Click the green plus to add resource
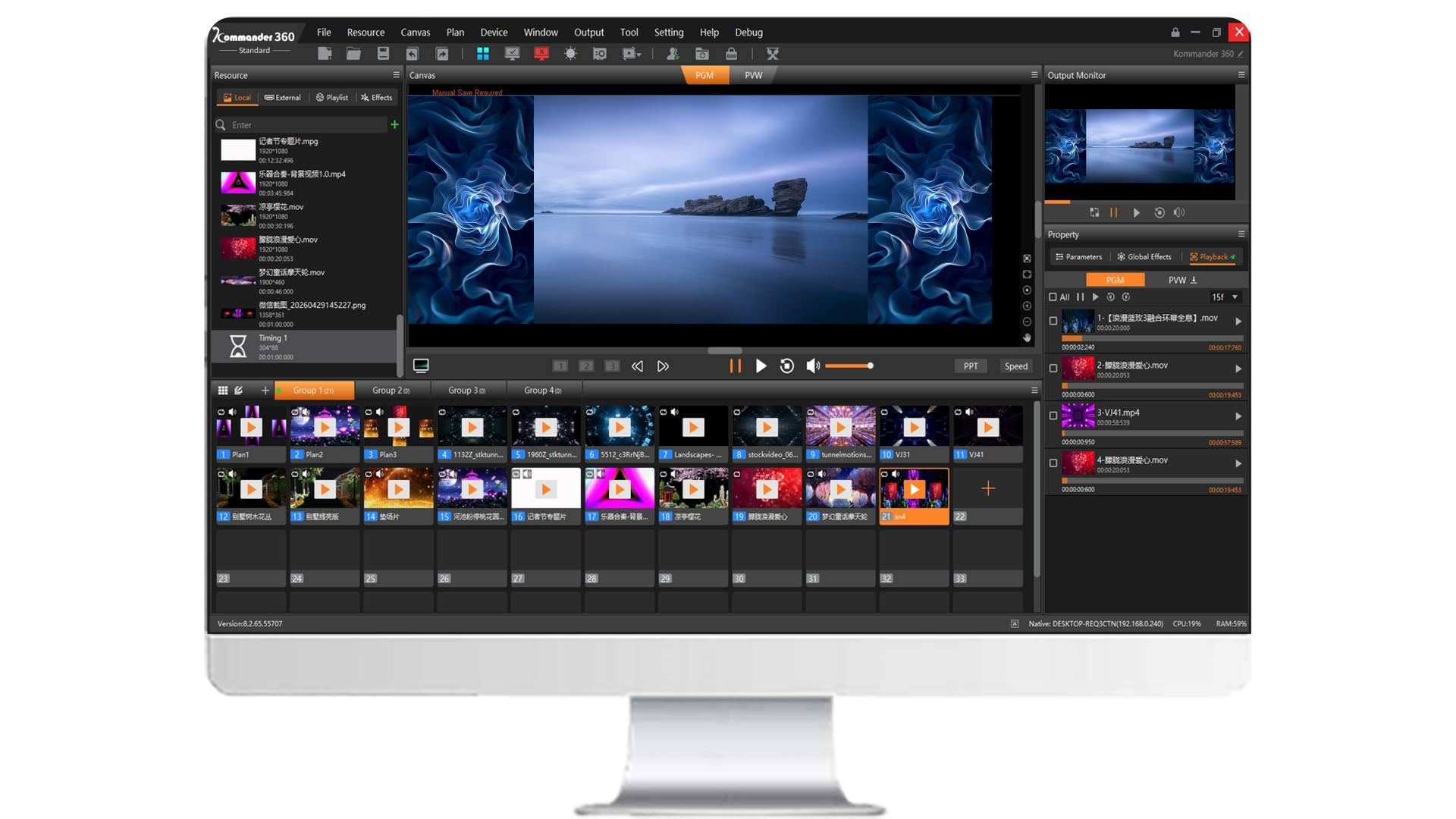This screenshot has height=819, width=1456. [x=394, y=124]
